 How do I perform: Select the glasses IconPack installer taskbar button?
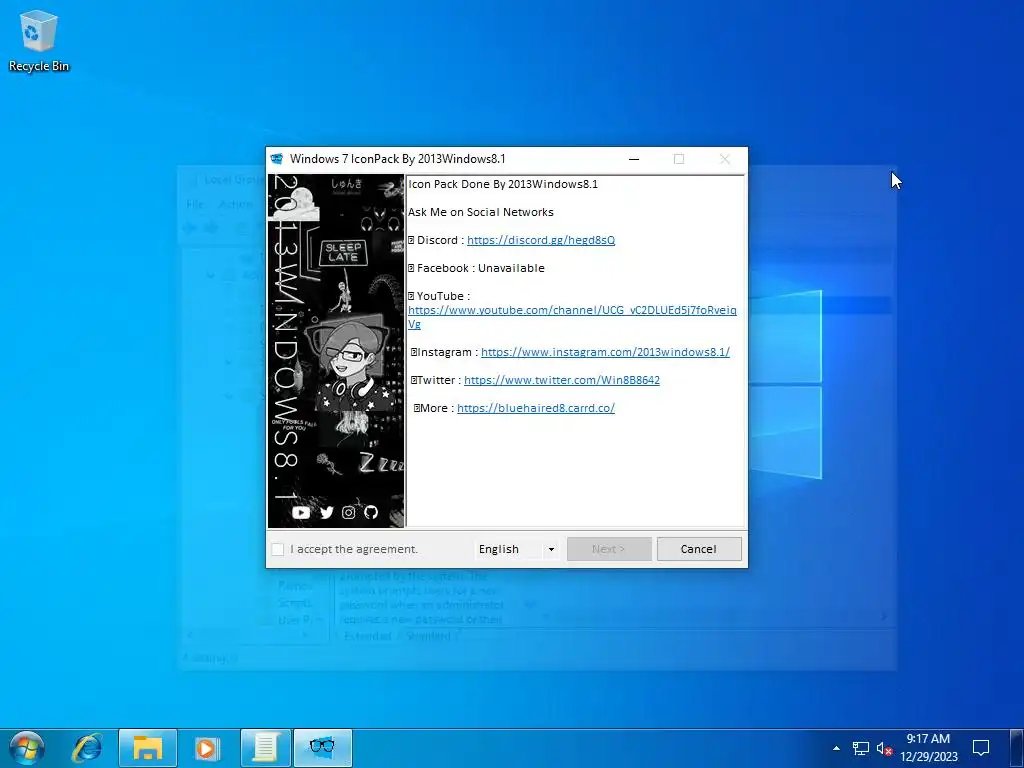point(323,748)
